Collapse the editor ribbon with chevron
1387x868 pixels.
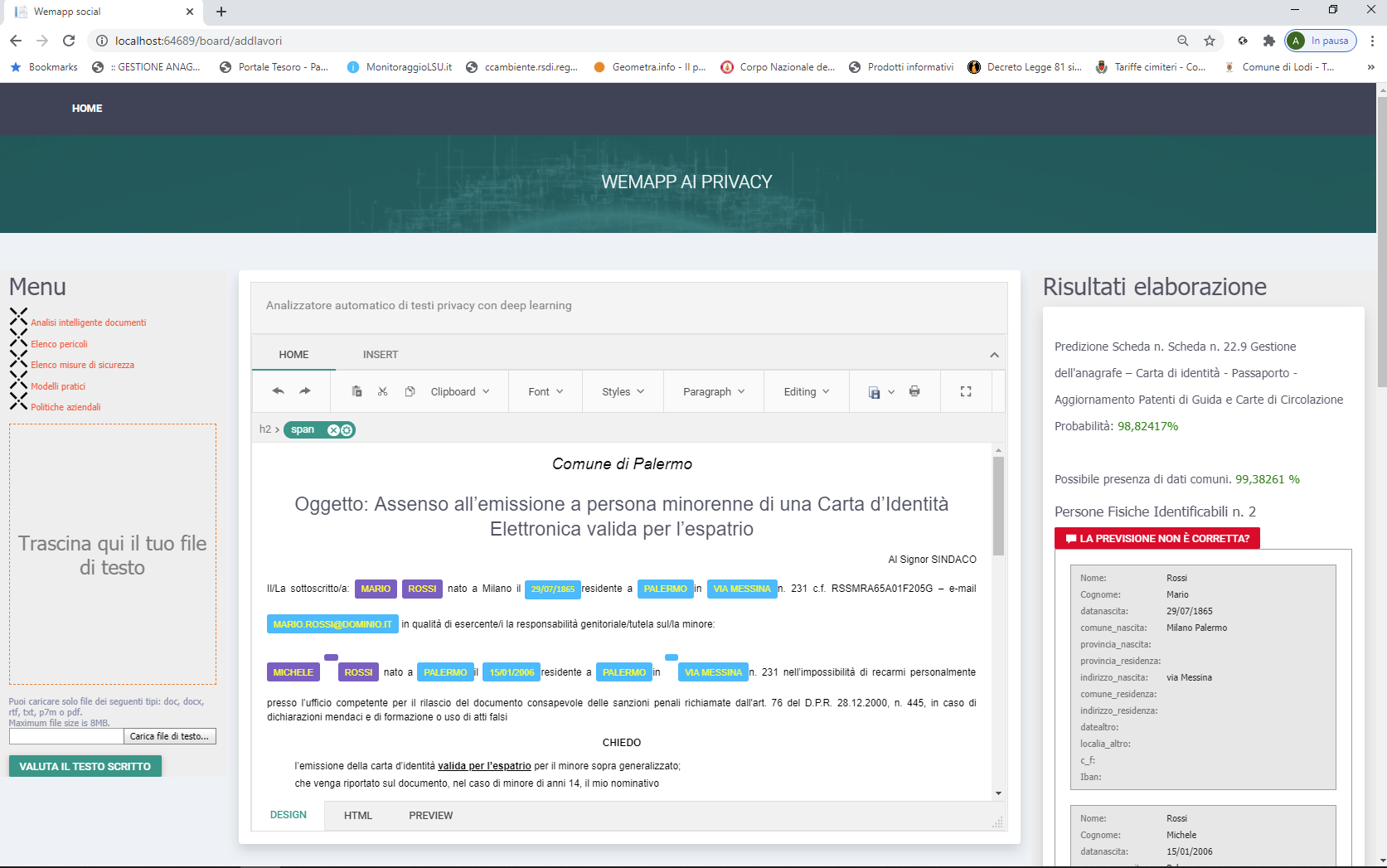click(994, 355)
